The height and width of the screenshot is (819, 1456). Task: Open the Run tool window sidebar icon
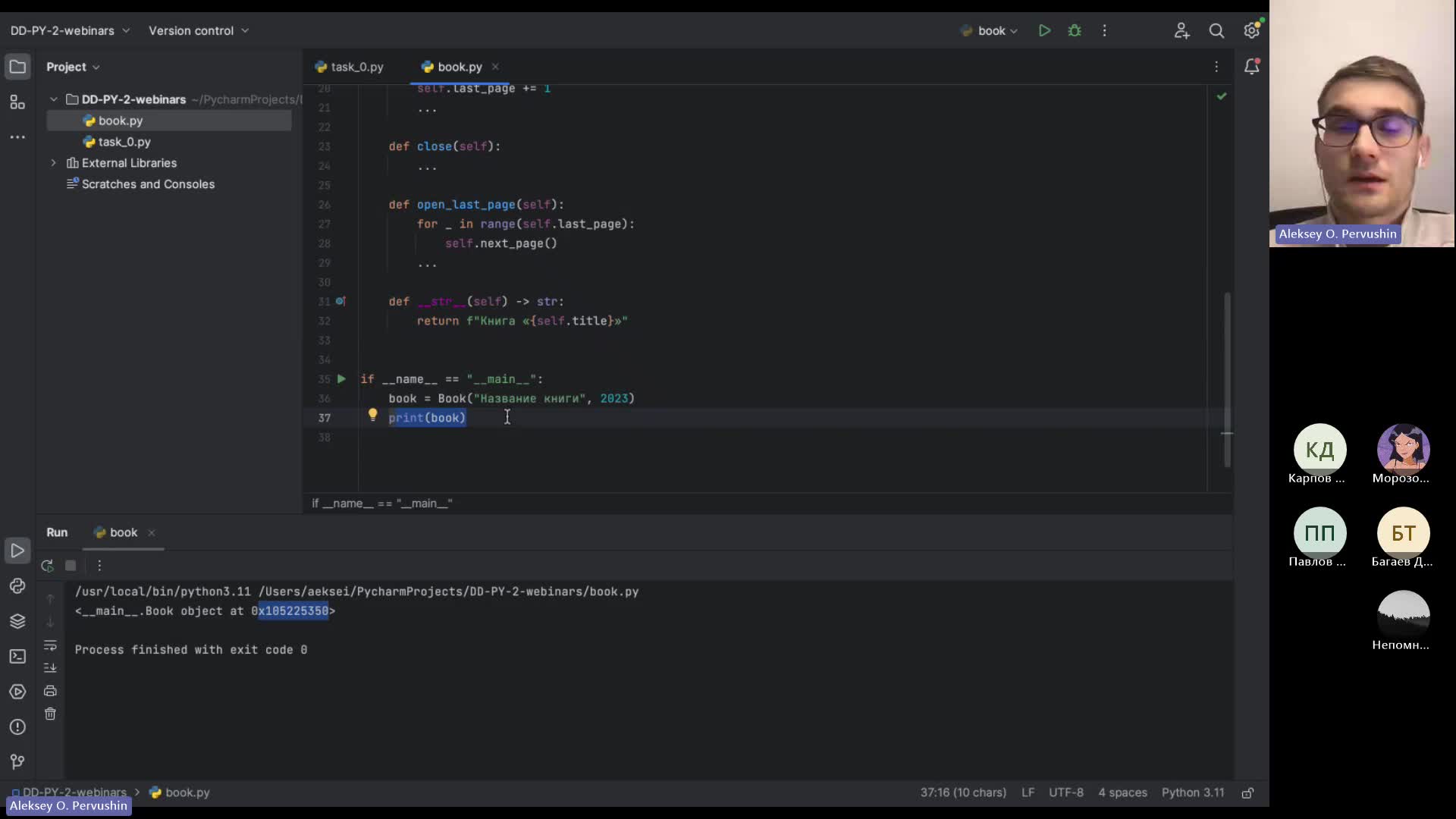click(x=17, y=551)
